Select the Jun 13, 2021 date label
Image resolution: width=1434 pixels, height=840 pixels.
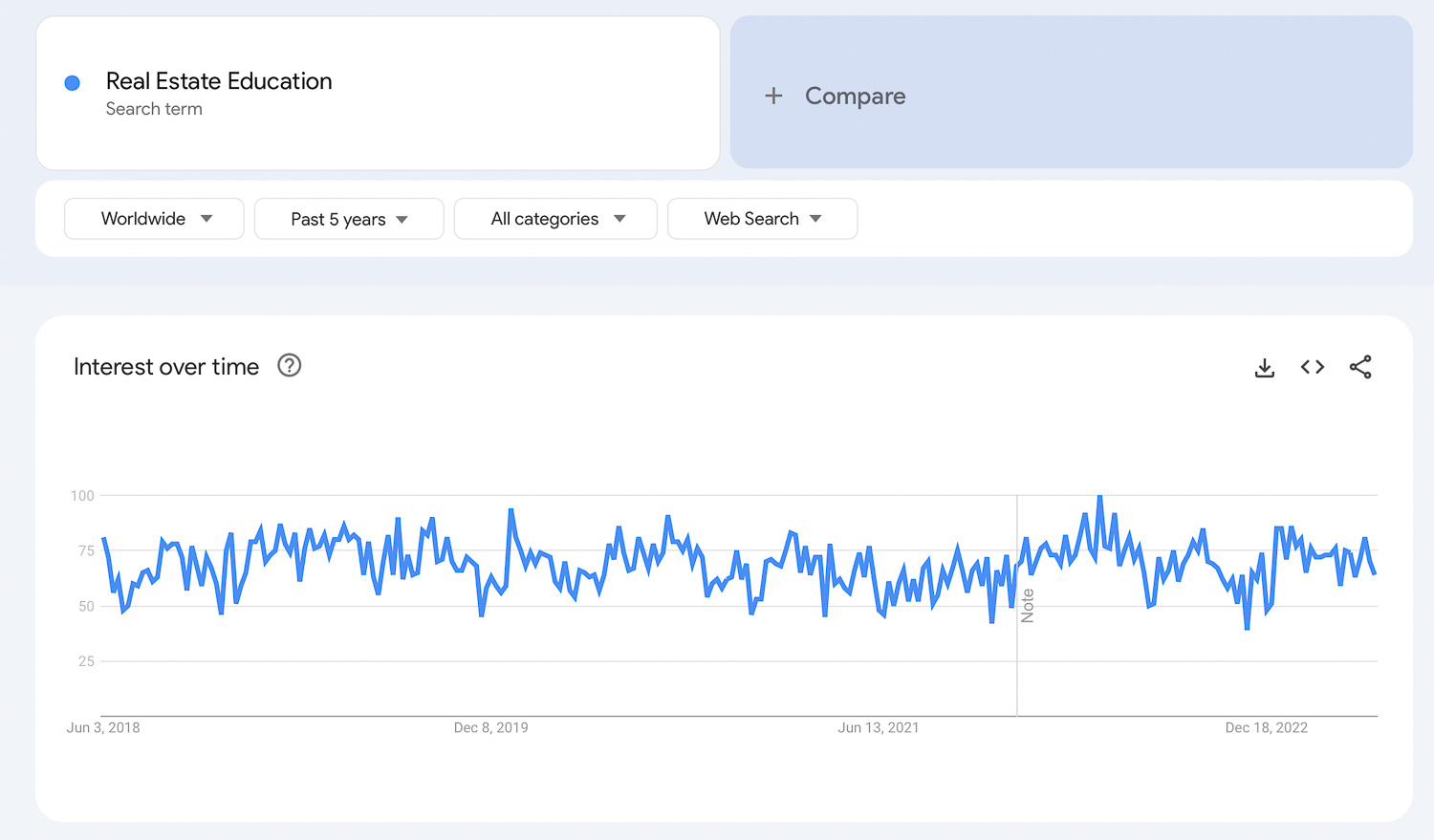tap(878, 728)
